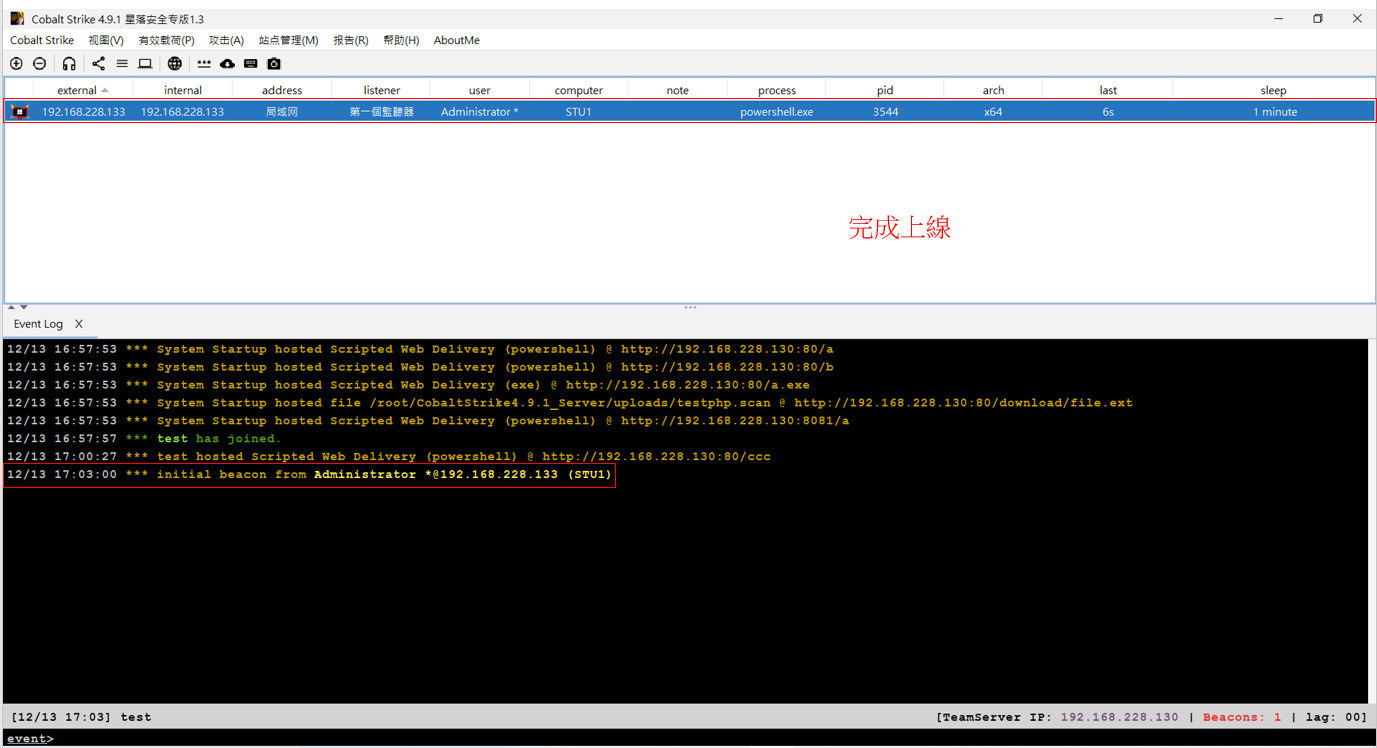Image resolution: width=1377 pixels, height=748 pixels.
Task: Sort by the listener column header
Action: [x=381, y=90]
